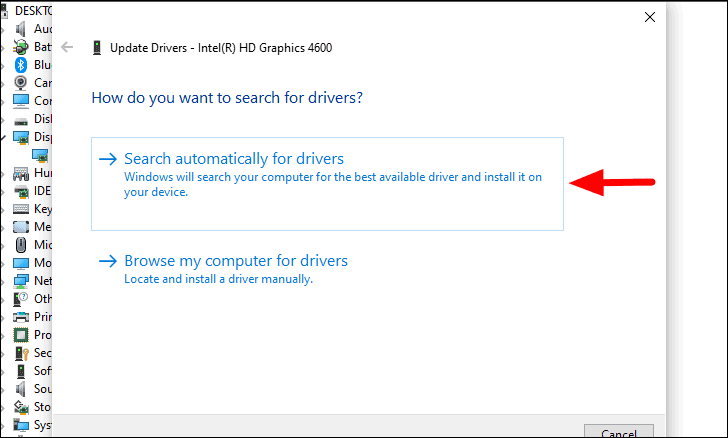Viewport: 728px width, 438px height.
Task: Select the display adapter child device icon
Action: pos(40,155)
